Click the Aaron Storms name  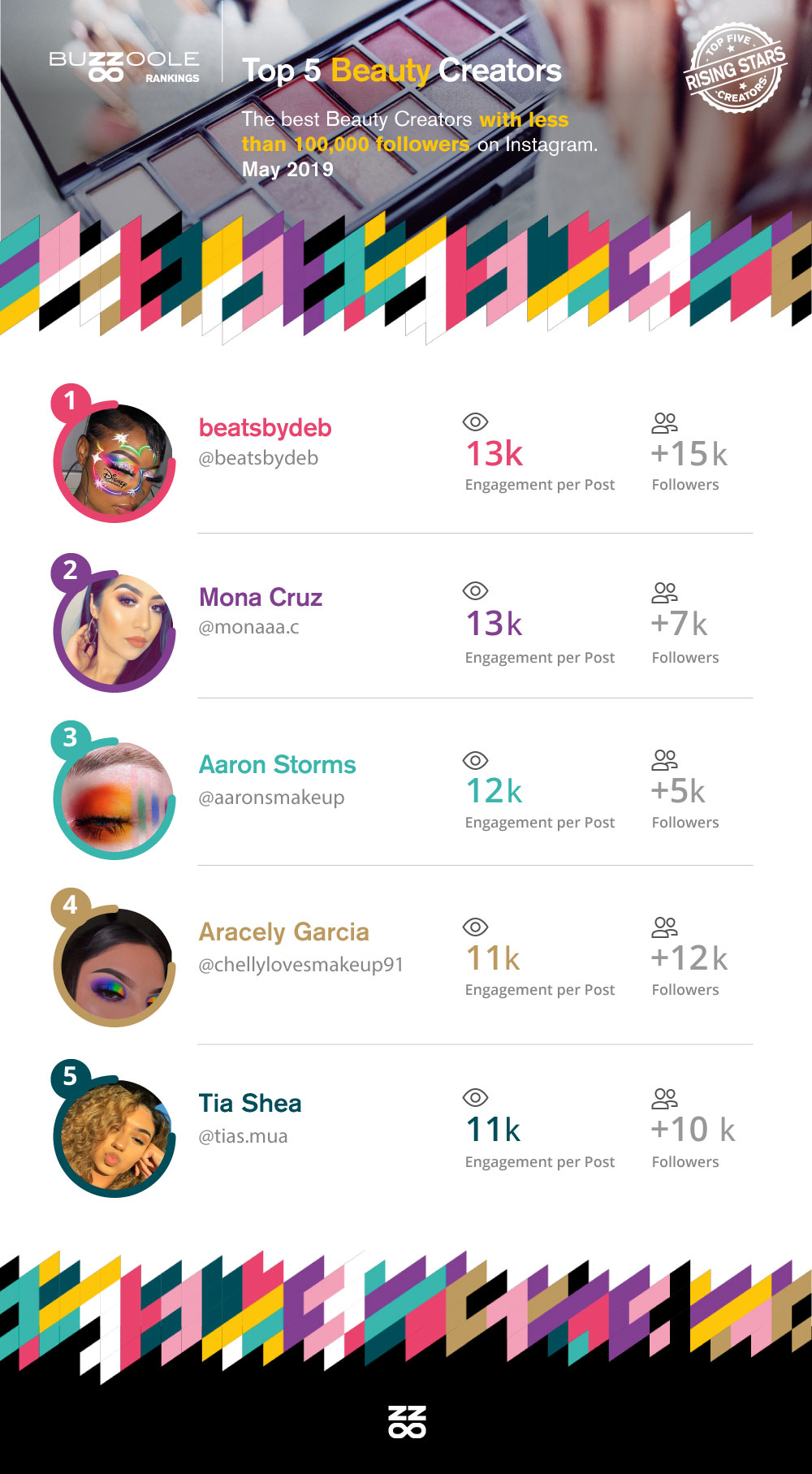277,764
